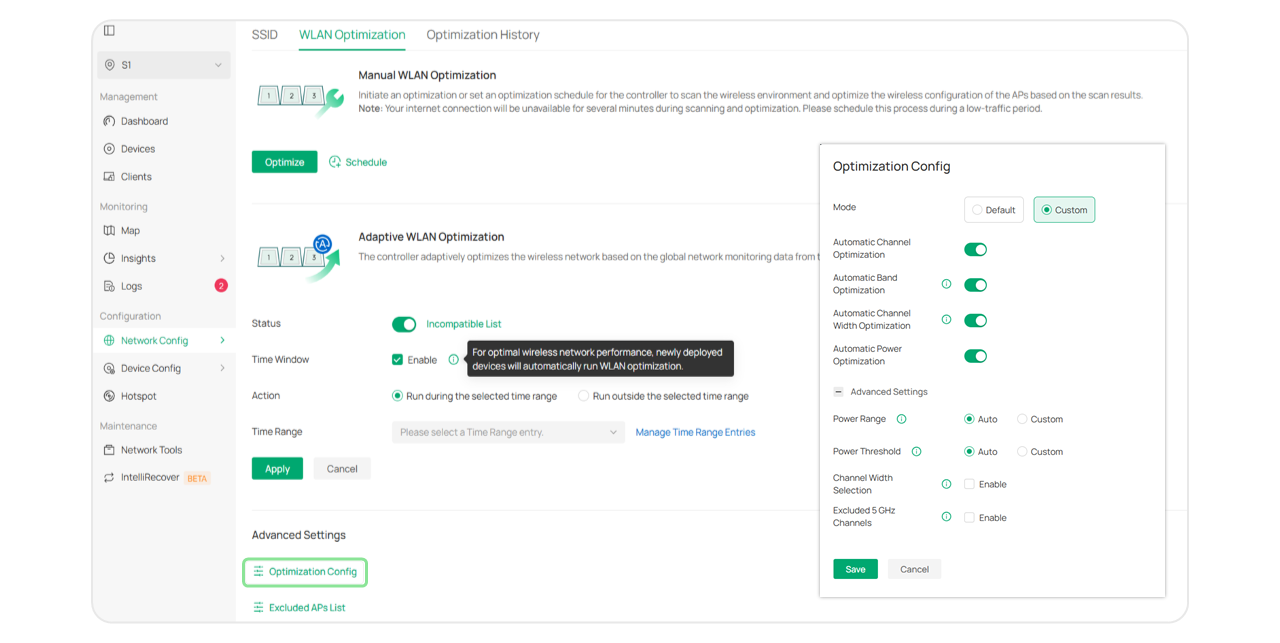Open the Devices page
Screen dimensions: 1280x643
click(x=138, y=149)
